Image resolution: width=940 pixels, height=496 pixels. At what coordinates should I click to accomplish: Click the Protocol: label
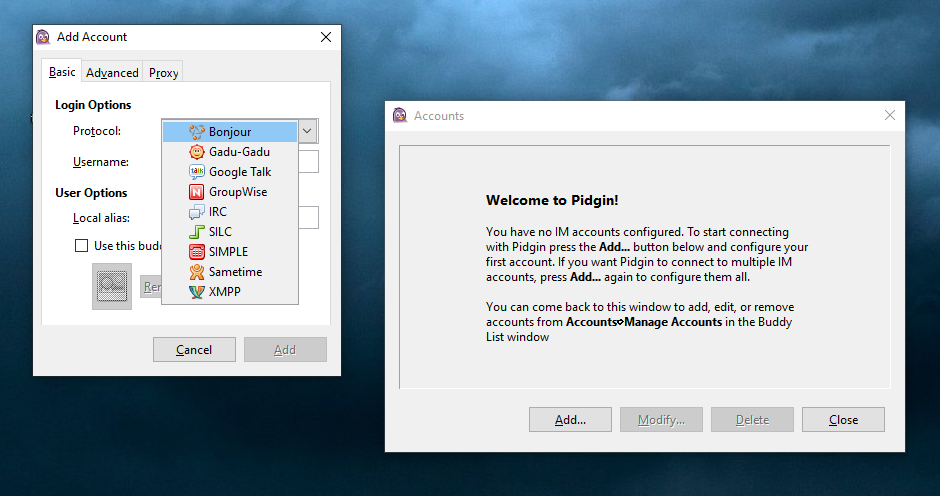[97, 131]
